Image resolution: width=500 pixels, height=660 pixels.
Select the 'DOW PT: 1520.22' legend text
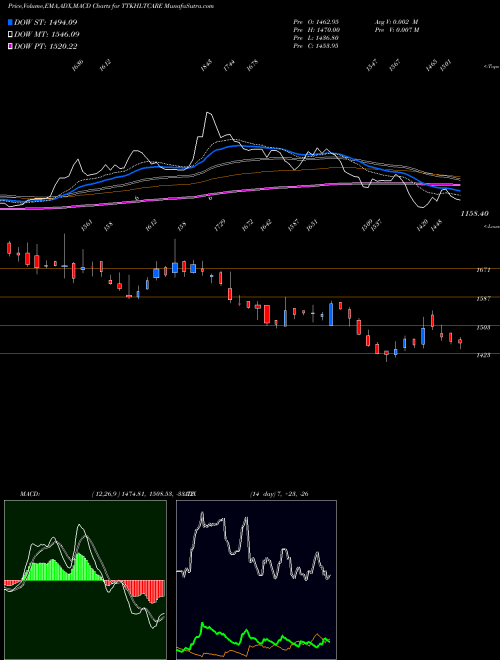click(45, 46)
